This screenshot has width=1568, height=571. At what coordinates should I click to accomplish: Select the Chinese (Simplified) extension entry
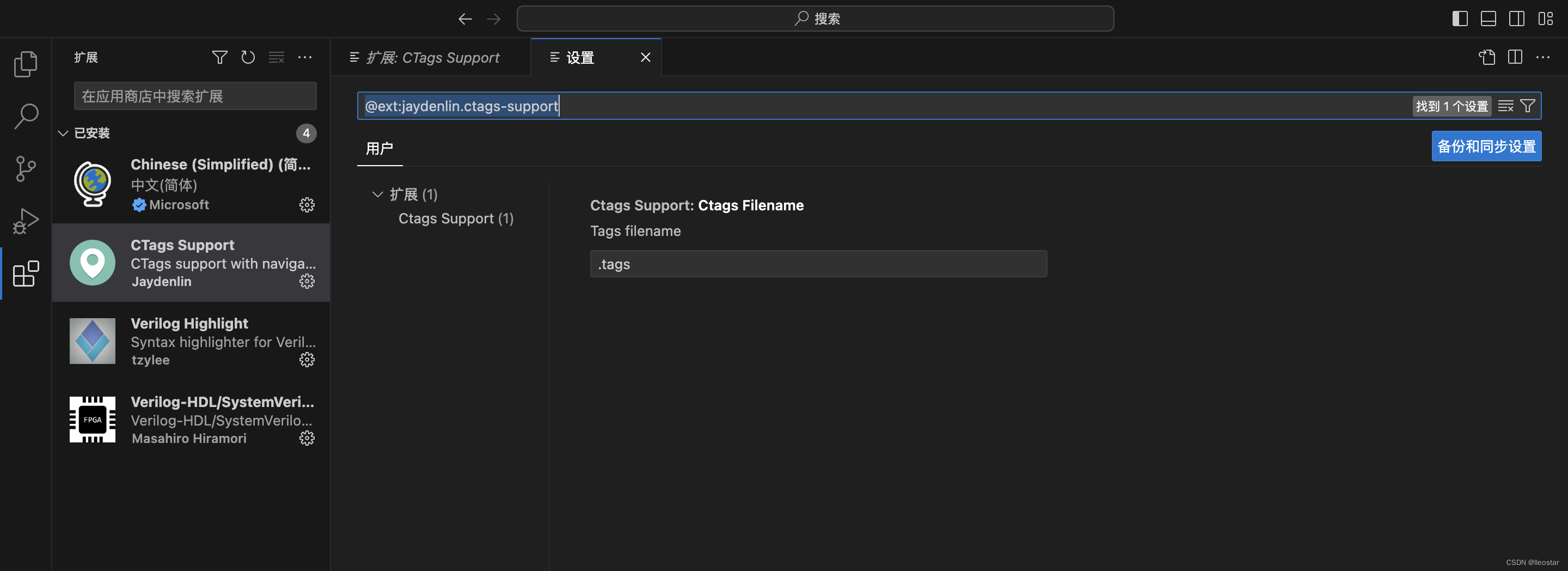[x=191, y=184]
